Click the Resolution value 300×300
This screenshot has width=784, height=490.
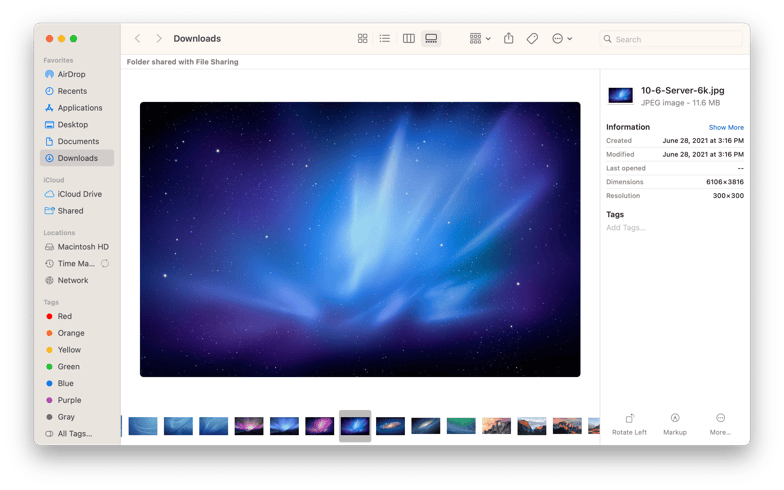coord(728,196)
